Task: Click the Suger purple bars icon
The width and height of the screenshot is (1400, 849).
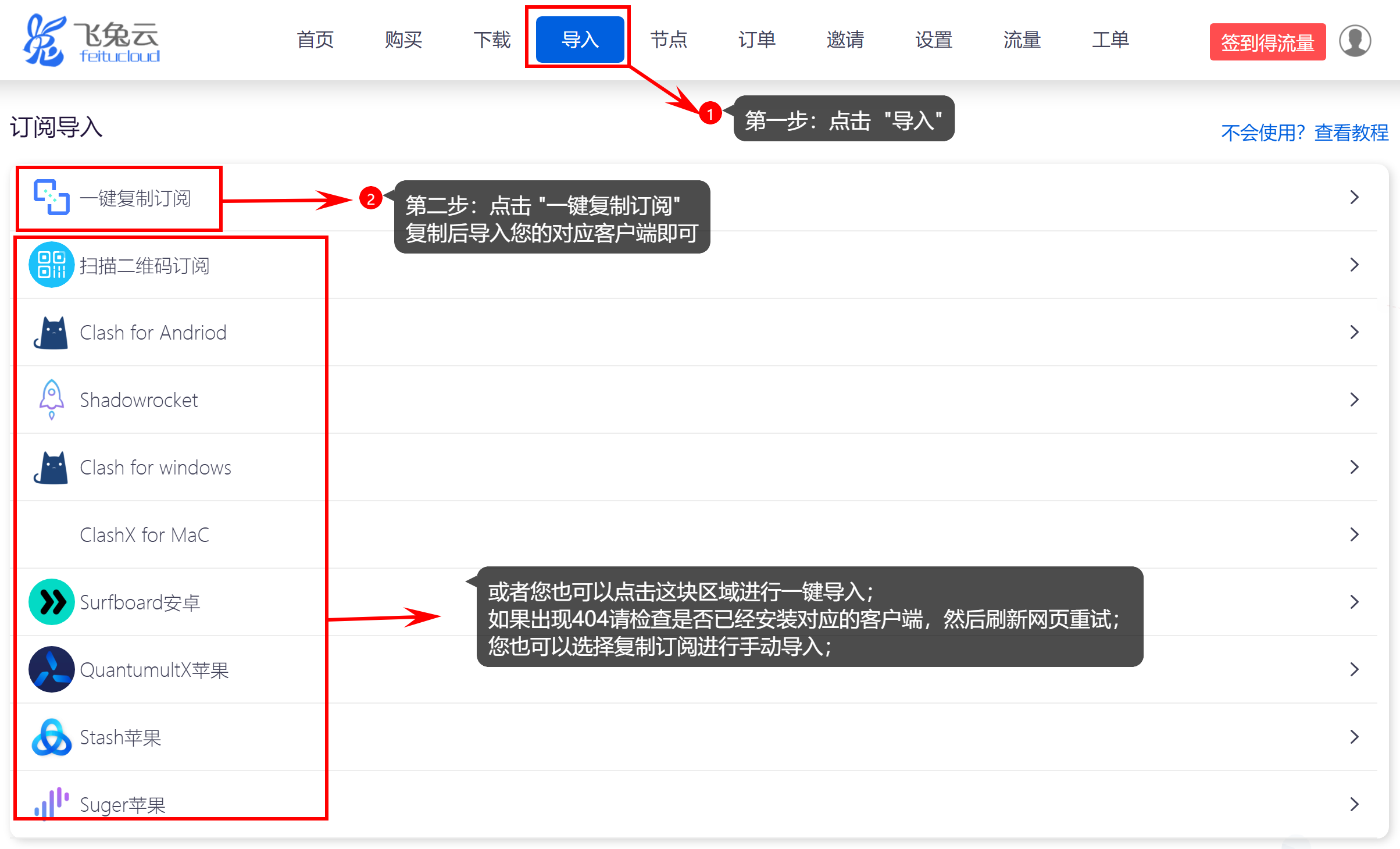Action: click(51, 802)
